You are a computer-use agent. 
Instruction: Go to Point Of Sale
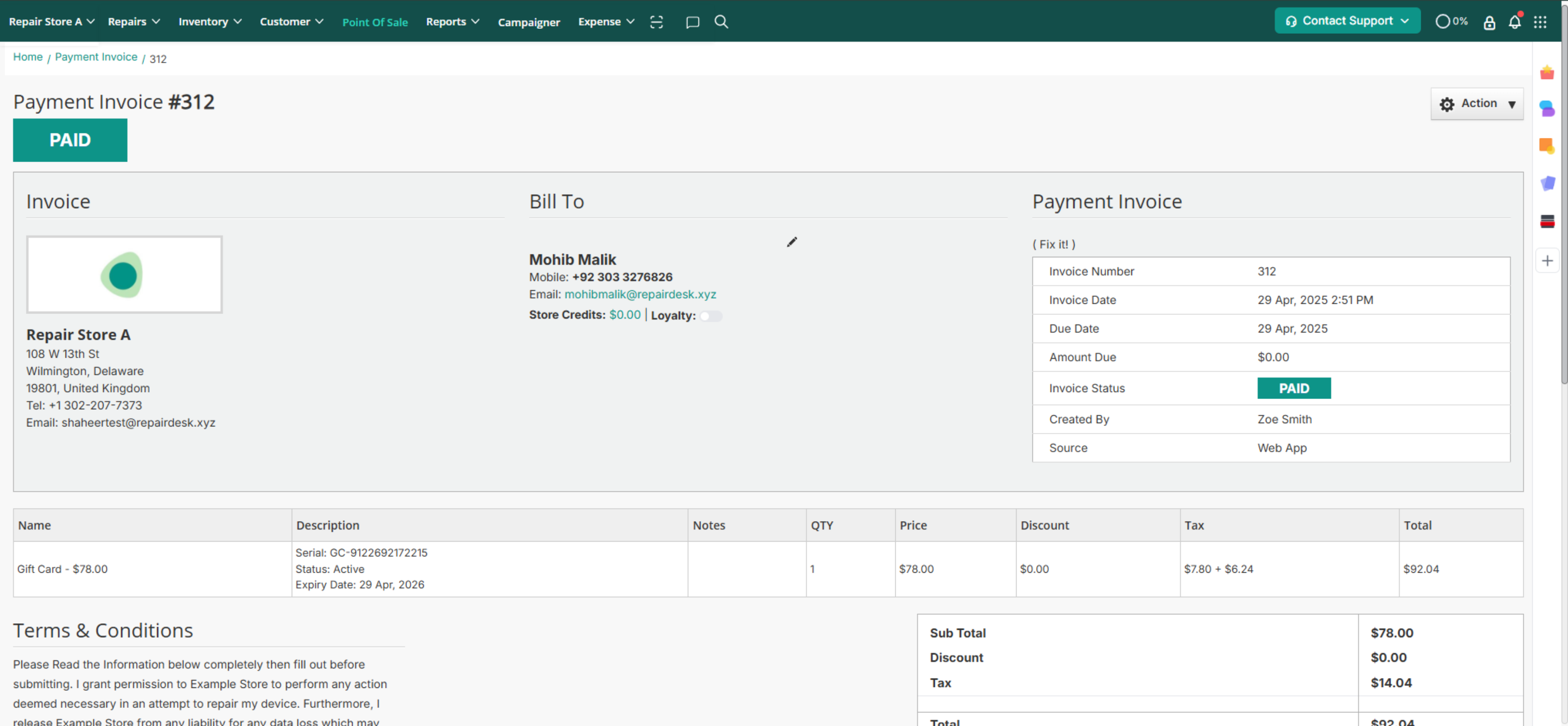(x=375, y=22)
